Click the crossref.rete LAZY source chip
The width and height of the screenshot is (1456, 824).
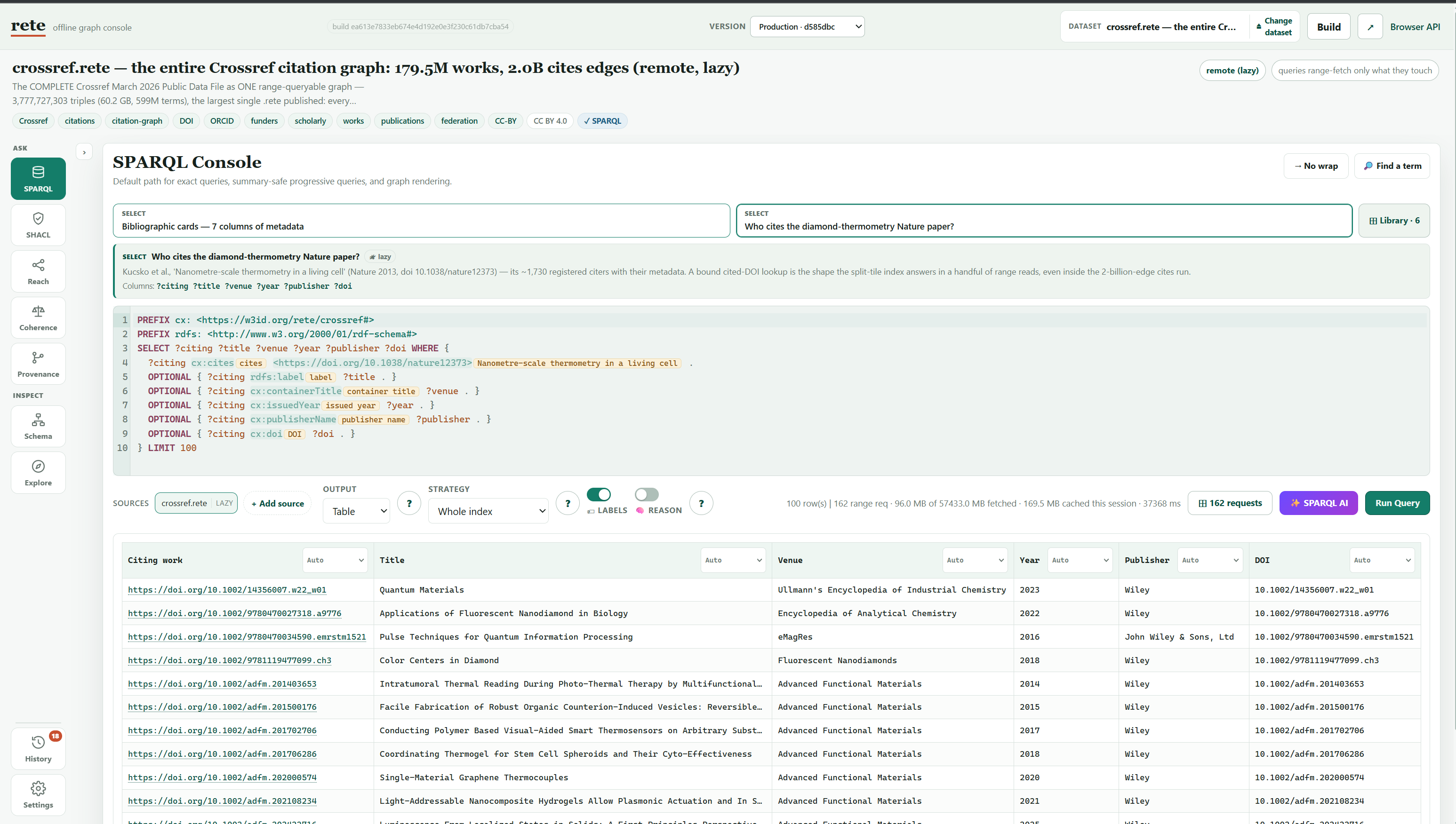[x=196, y=503]
